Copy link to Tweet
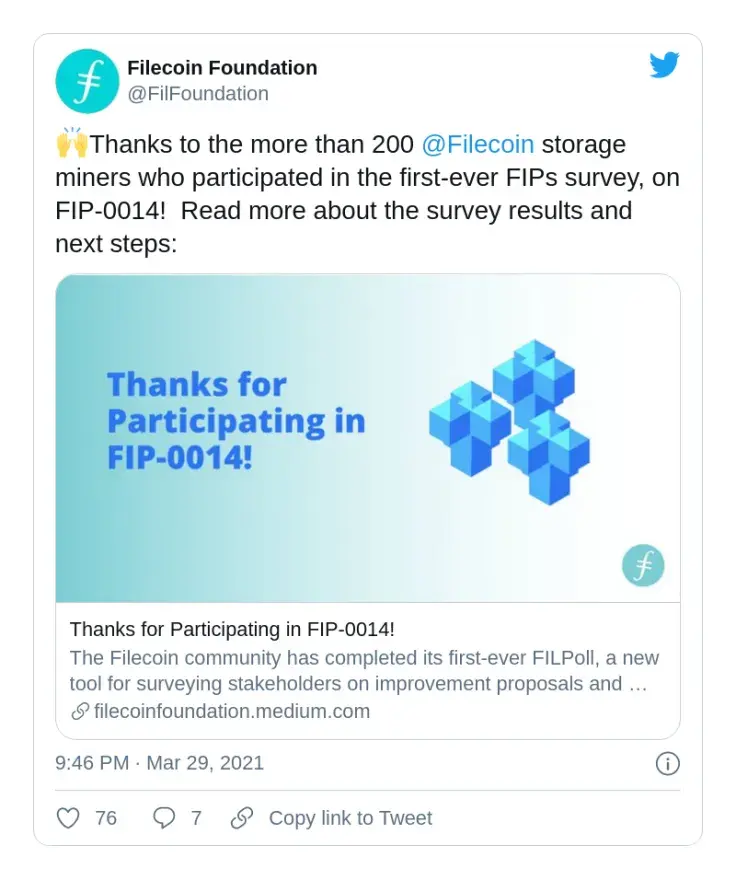Image resolution: width=736 pixels, height=880 pixels. (350, 818)
